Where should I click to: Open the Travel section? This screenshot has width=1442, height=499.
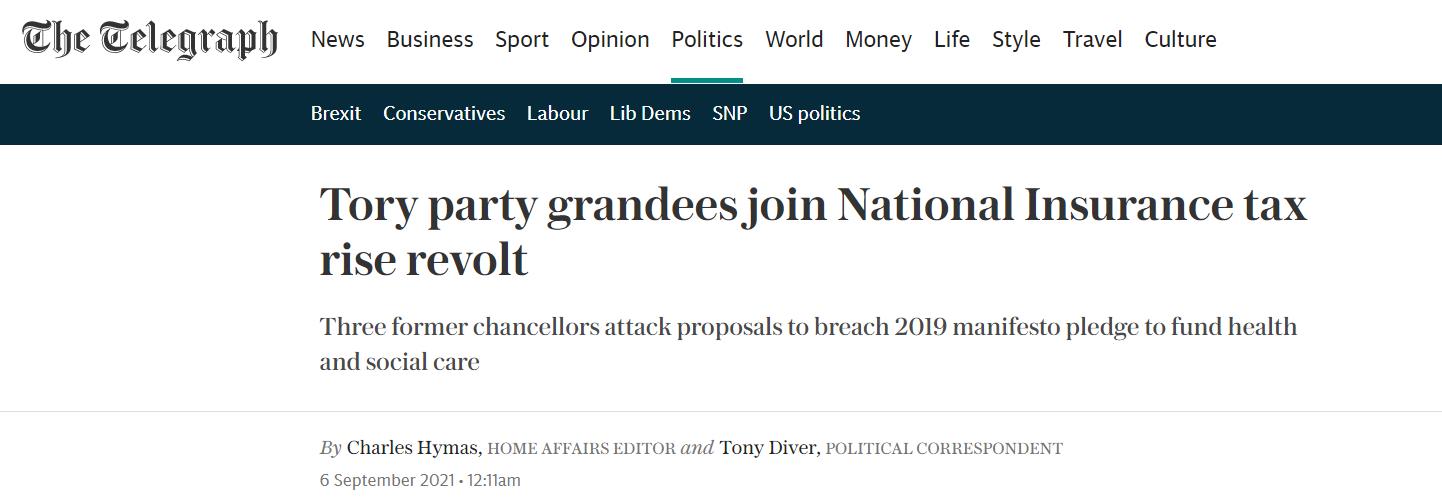(1092, 40)
